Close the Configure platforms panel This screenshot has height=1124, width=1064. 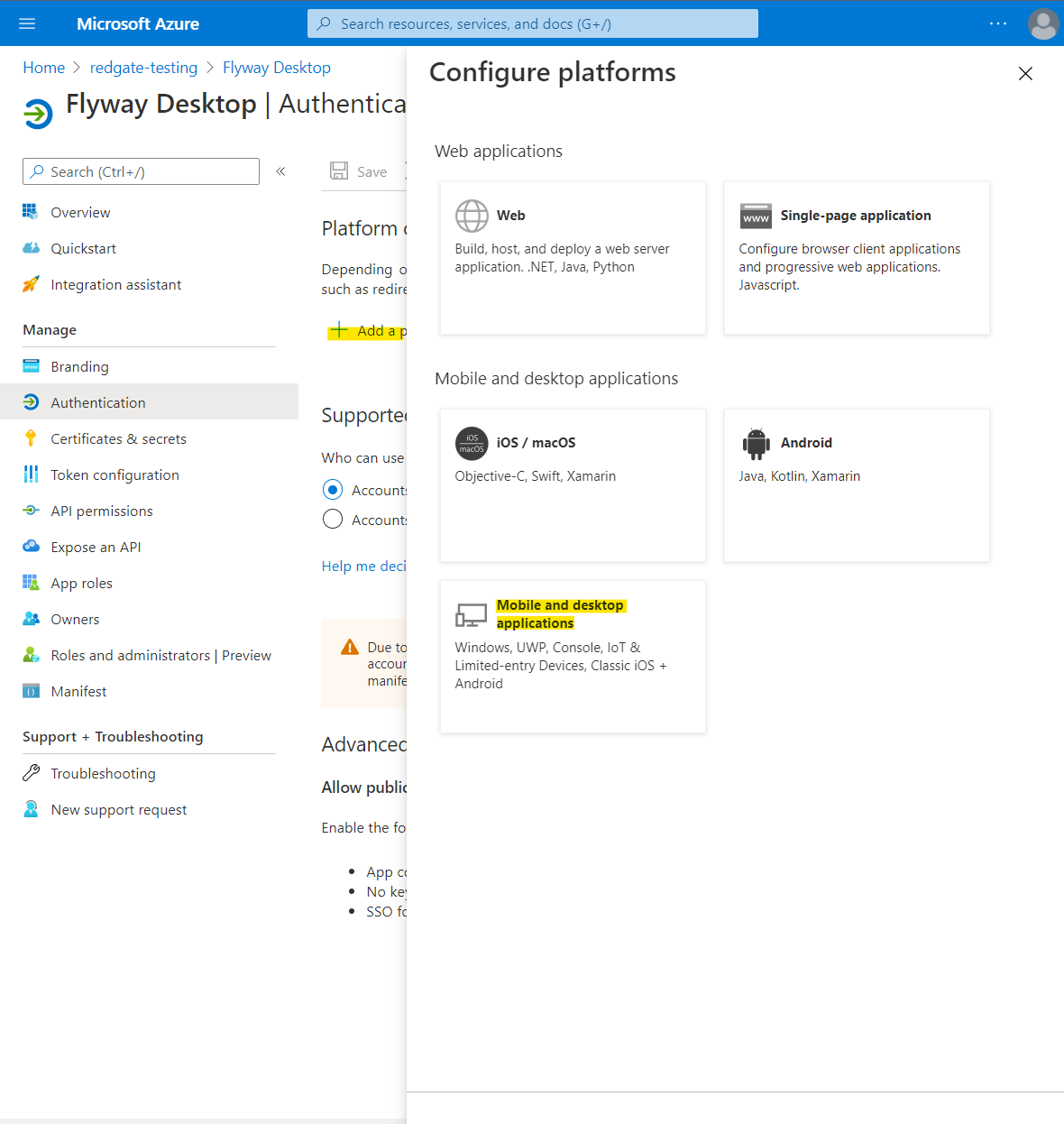tap(1025, 74)
